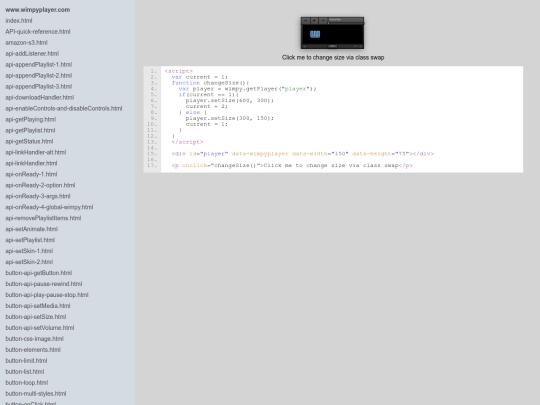
Task: Open api-setPlaylist.html
Action: [30, 240]
